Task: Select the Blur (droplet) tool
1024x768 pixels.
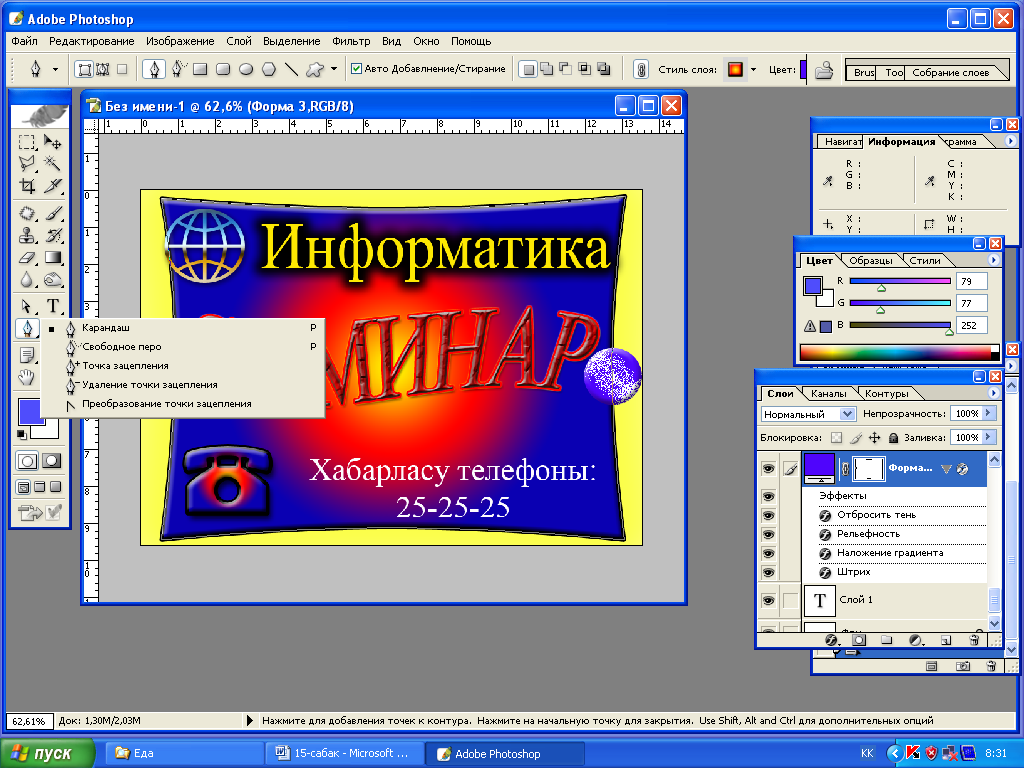Action: point(27,280)
